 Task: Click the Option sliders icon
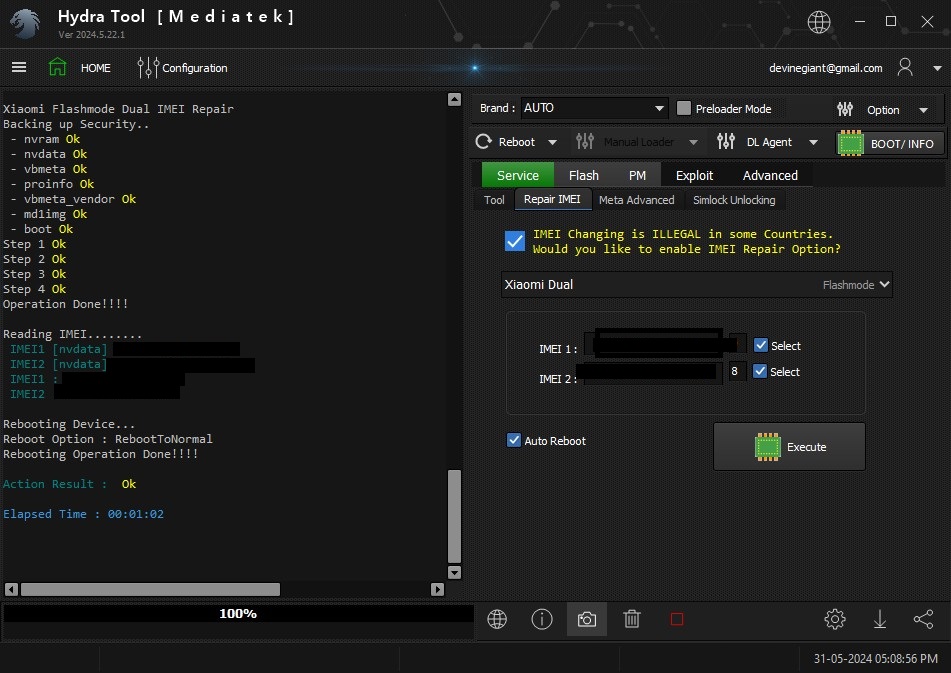pos(845,109)
